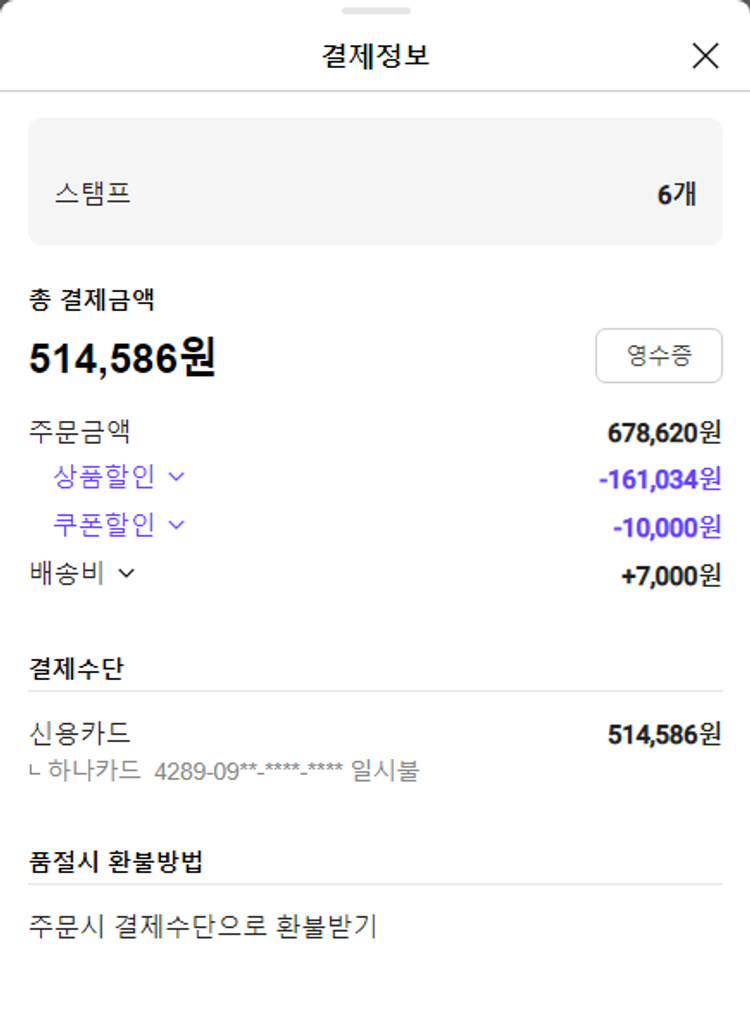Click the 배송비 label text
Screen dimensions: 750x1021
click(67, 573)
